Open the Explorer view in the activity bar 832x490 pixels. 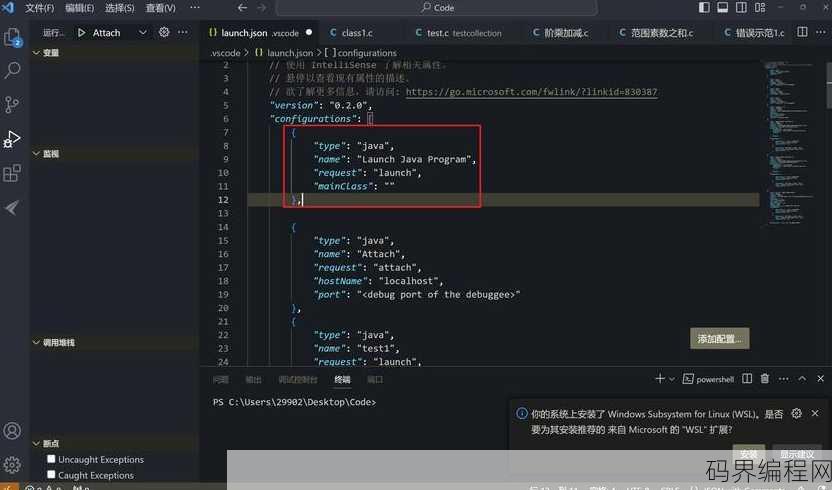pos(12,37)
